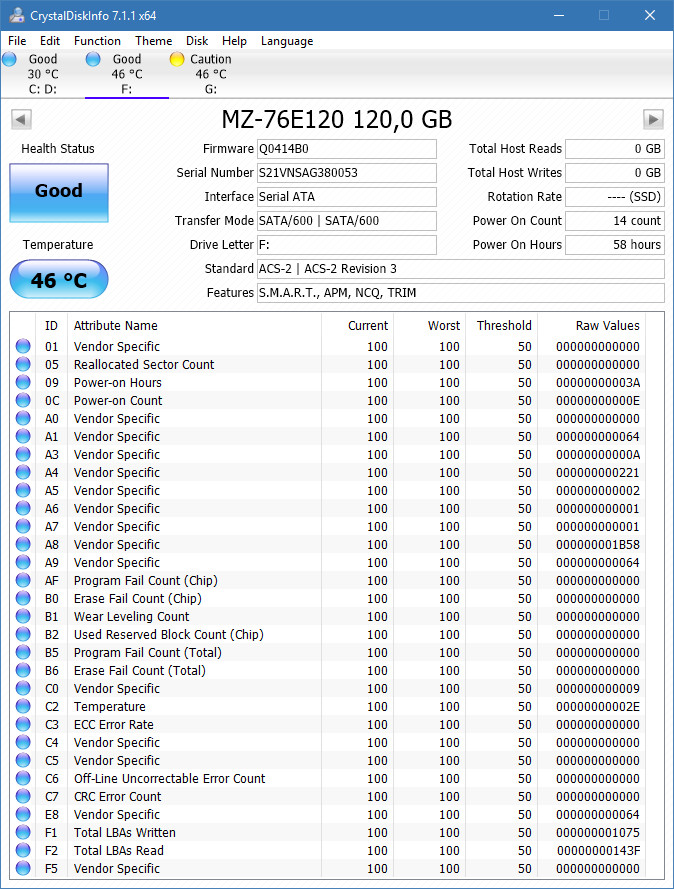Image resolution: width=674 pixels, height=889 pixels.
Task: Open the Disk menu
Action: pos(197,41)
